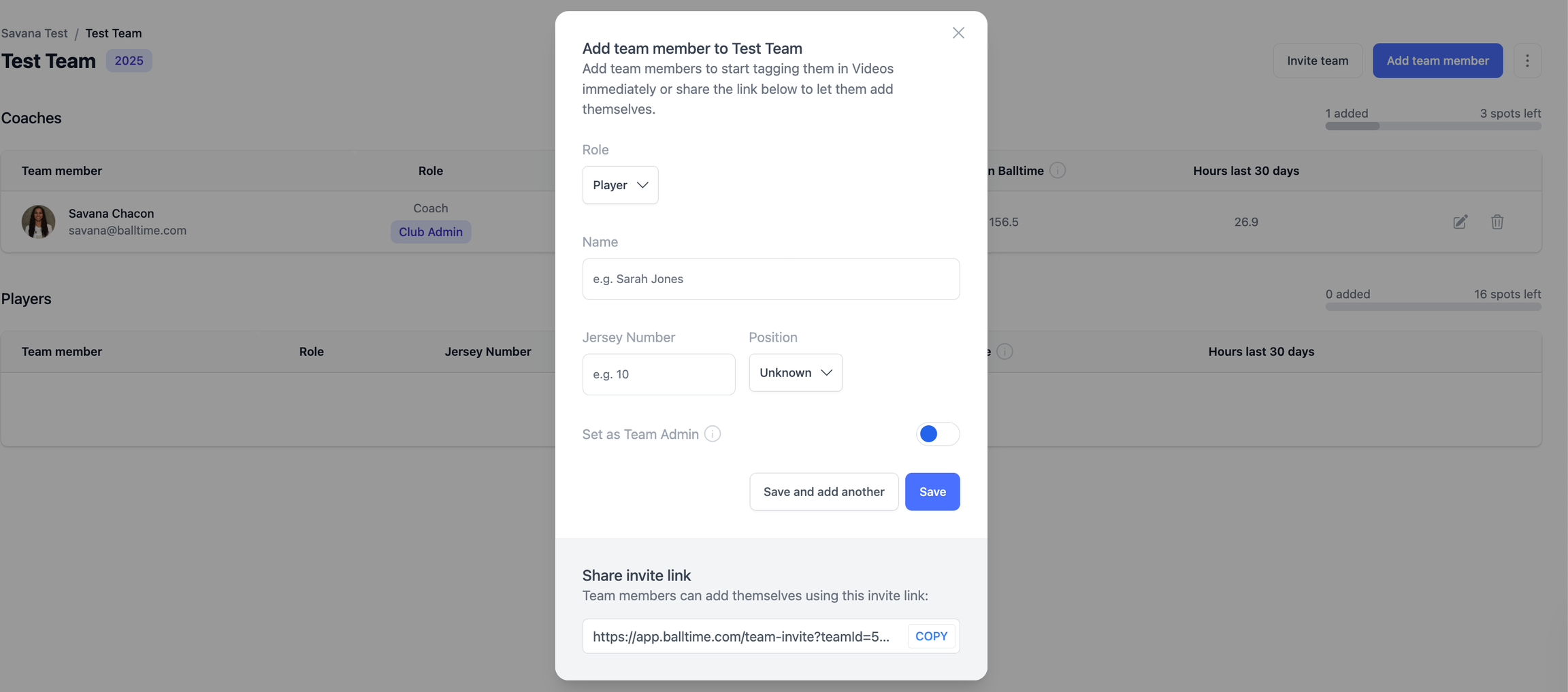Click the Name input field
This screenshot has height=692, width=1568.
pos(770,279)
